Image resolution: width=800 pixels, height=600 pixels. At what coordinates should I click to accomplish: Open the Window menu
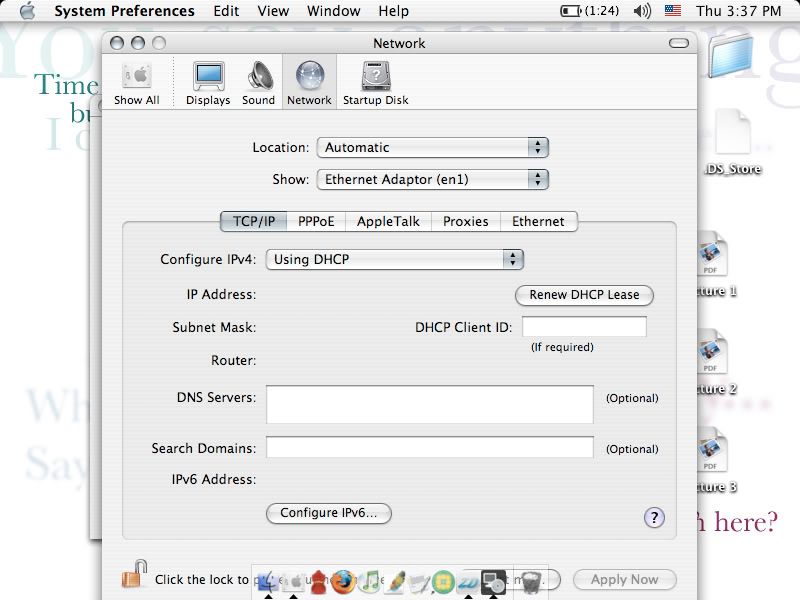[x=334, y=11]
